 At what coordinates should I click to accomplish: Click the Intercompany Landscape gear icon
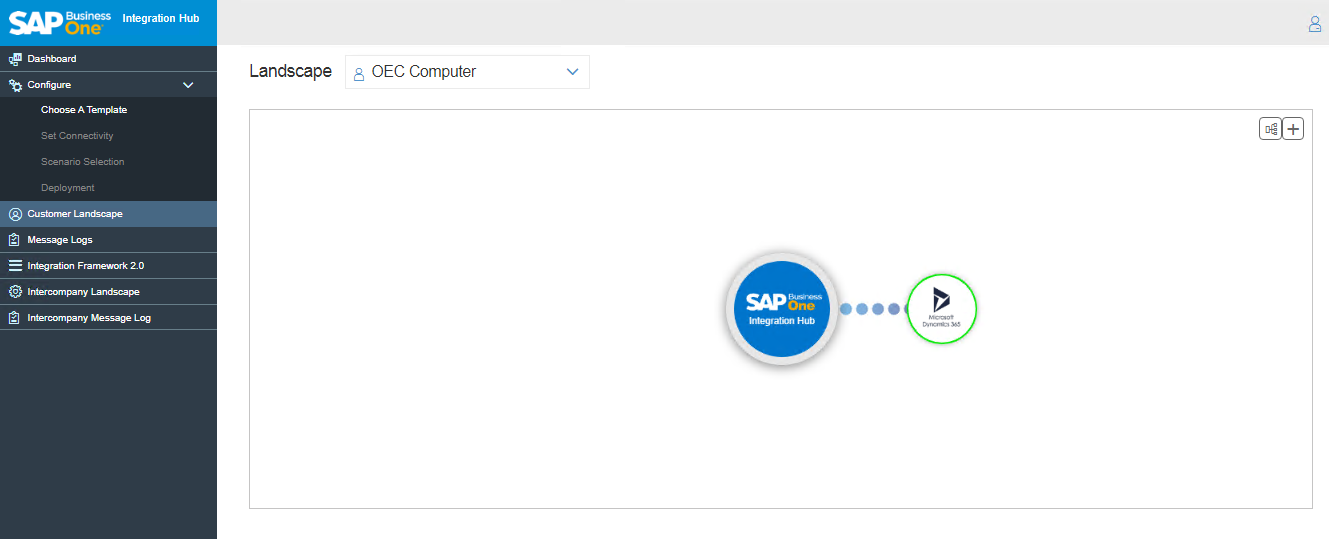pyautogui.click(x=15, y=292)
